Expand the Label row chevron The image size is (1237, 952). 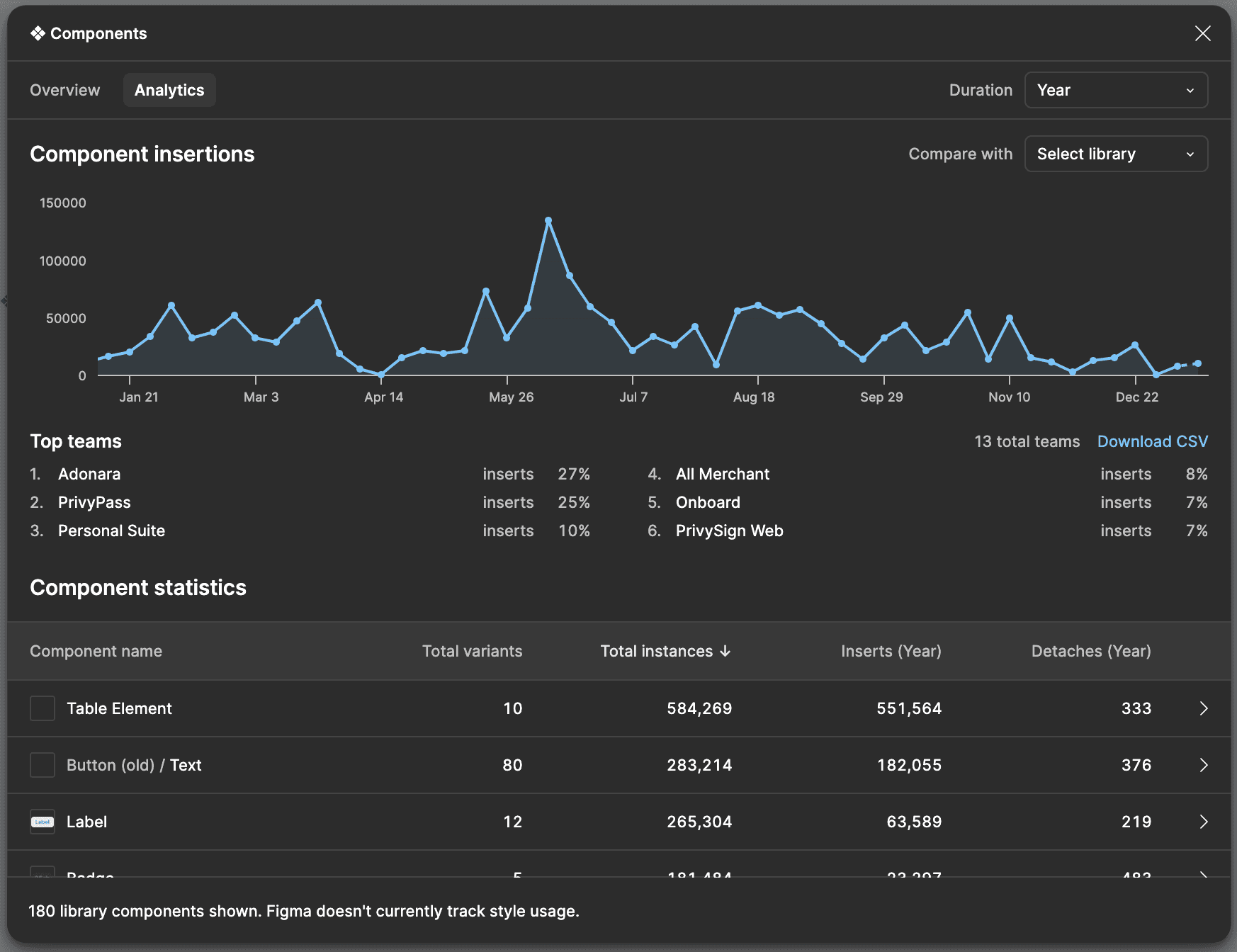(x=1203, y=822)
